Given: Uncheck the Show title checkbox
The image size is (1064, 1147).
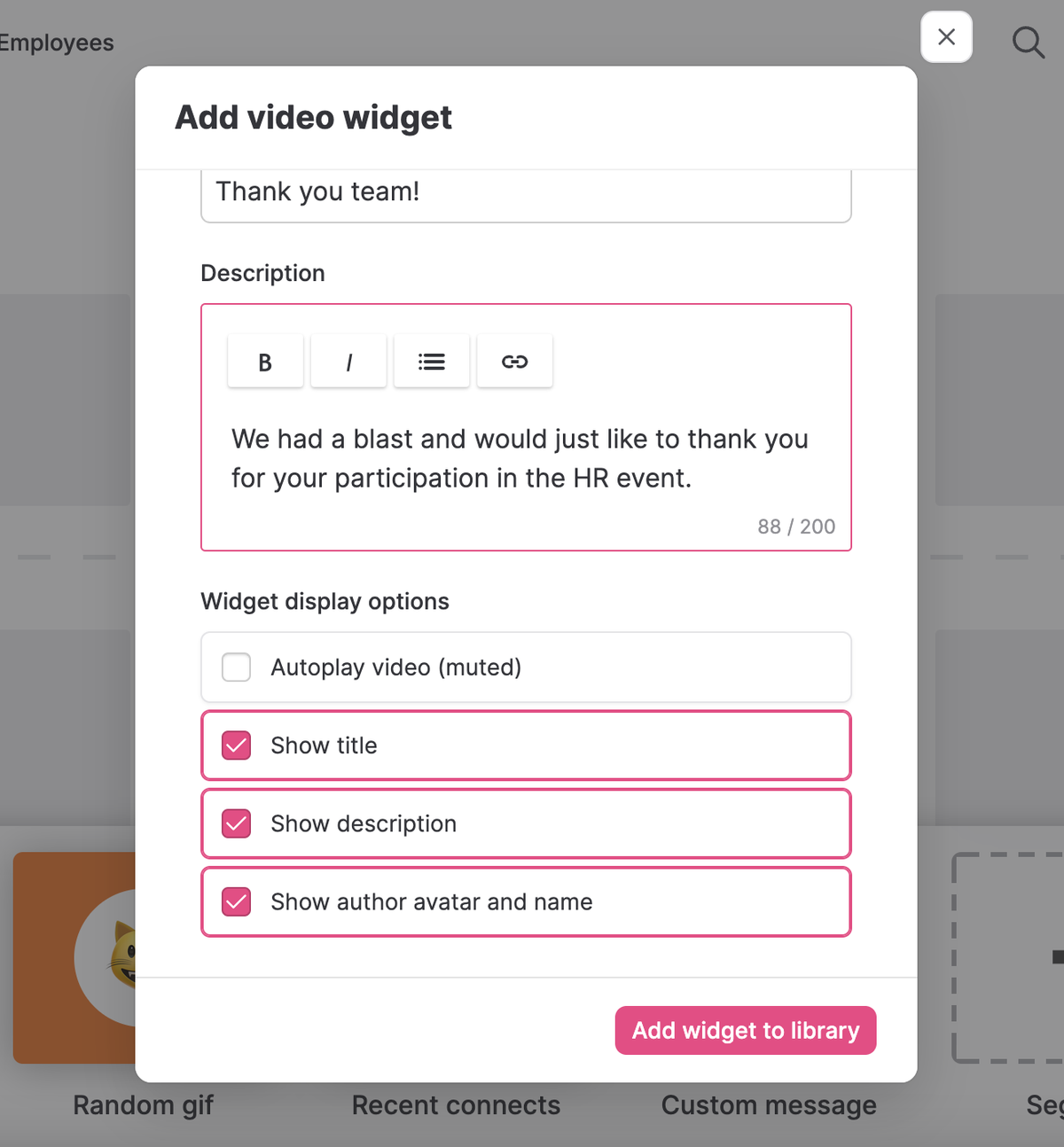Looking at the screenshot, I should 237,745.
